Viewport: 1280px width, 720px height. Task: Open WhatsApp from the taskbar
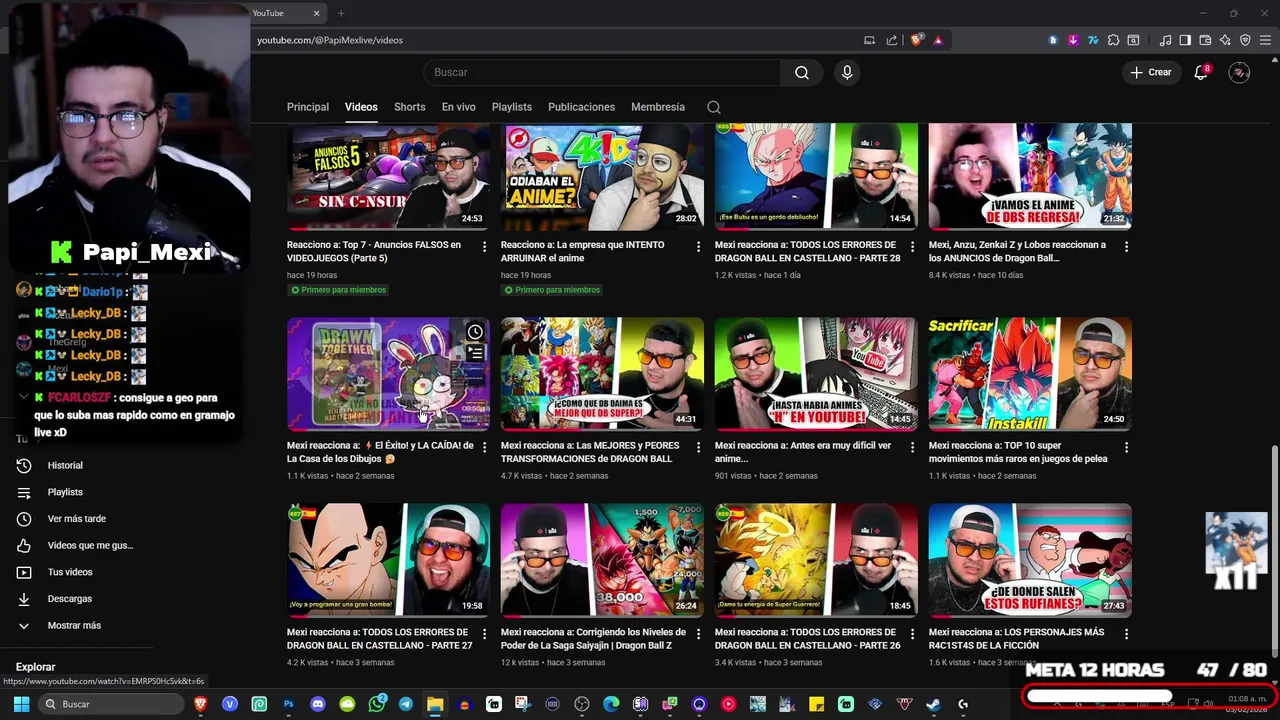click(x=377, y=704)
